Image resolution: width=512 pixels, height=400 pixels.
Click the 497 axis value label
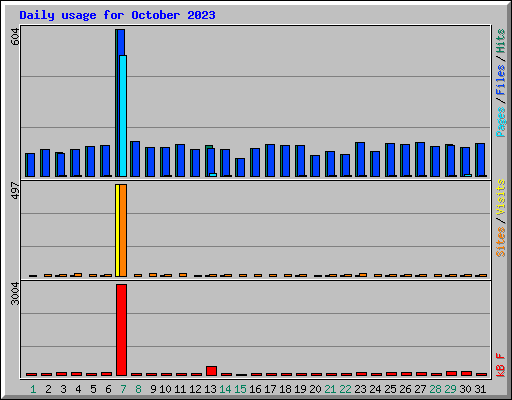tap(15, 191)
